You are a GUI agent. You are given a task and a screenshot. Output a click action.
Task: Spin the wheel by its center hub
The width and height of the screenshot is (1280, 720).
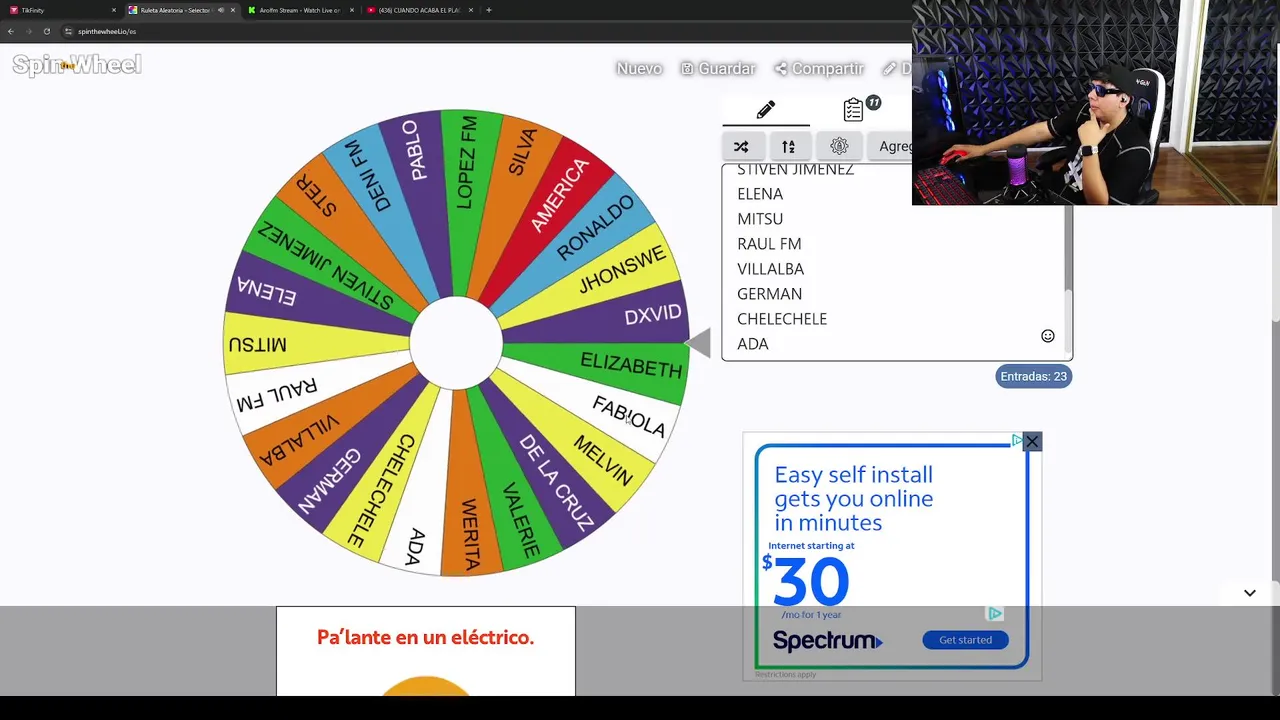point(456,343)
